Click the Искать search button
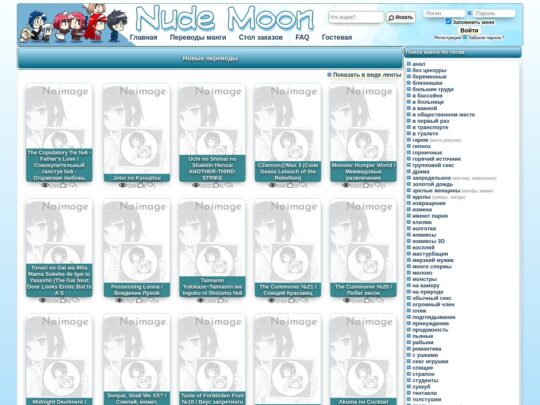The image size is (540, 405). coord(401,18)
